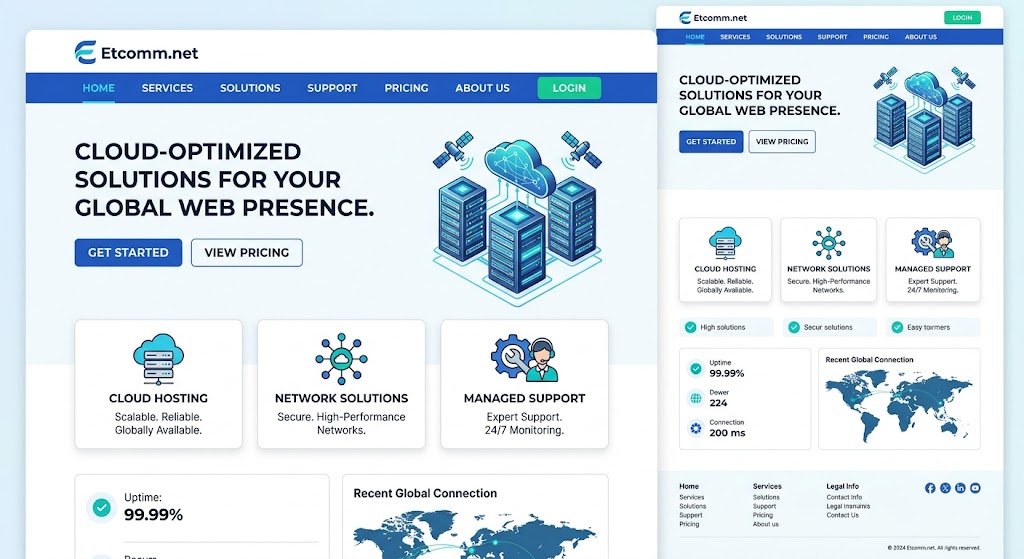
Task: Open SOLUTIONS in the large page navbar
Action: click(x=250, y=88)
